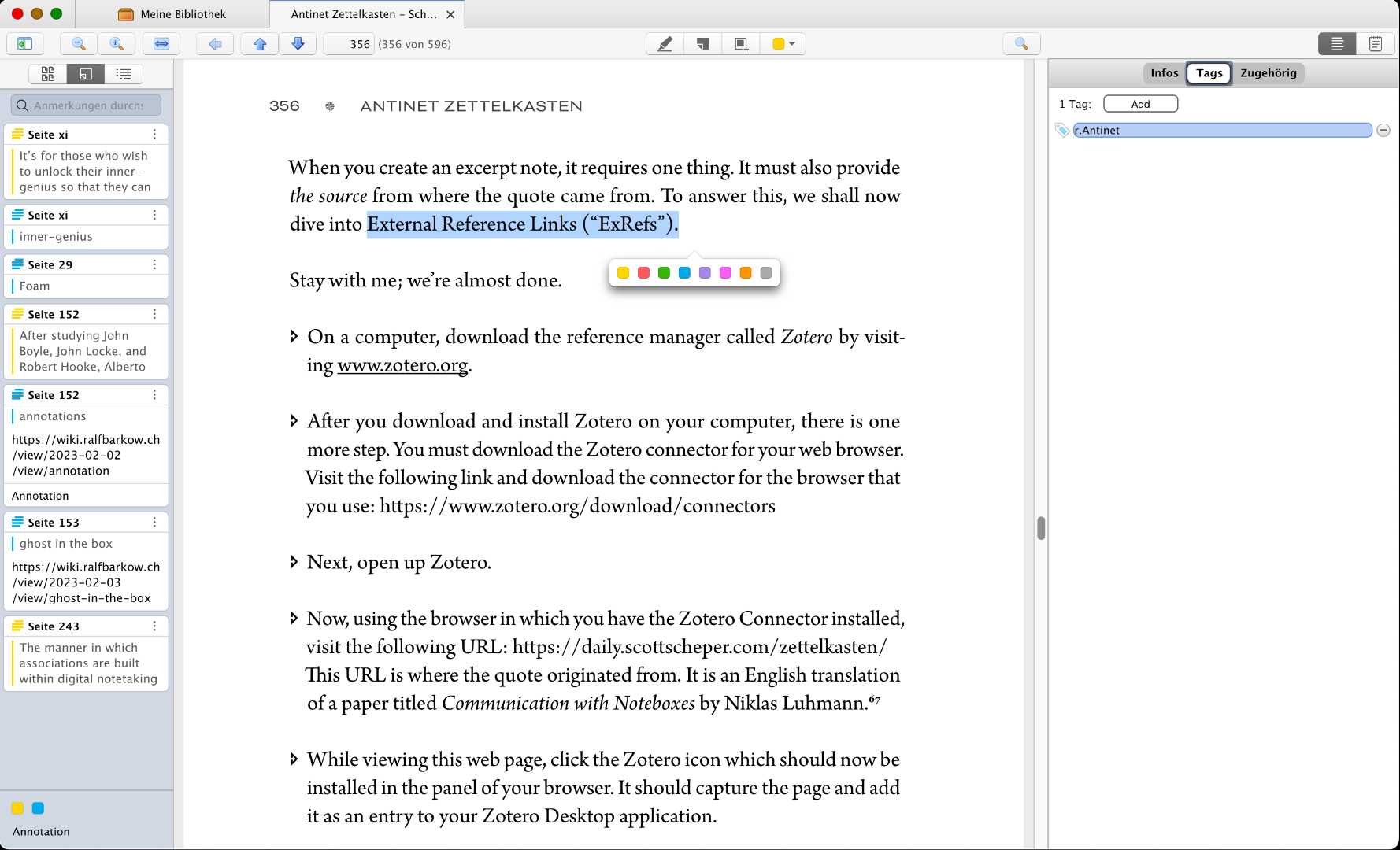Open the ghost-in-the-box wiki URL
The image size is (1400, 850).
[86, 582]
